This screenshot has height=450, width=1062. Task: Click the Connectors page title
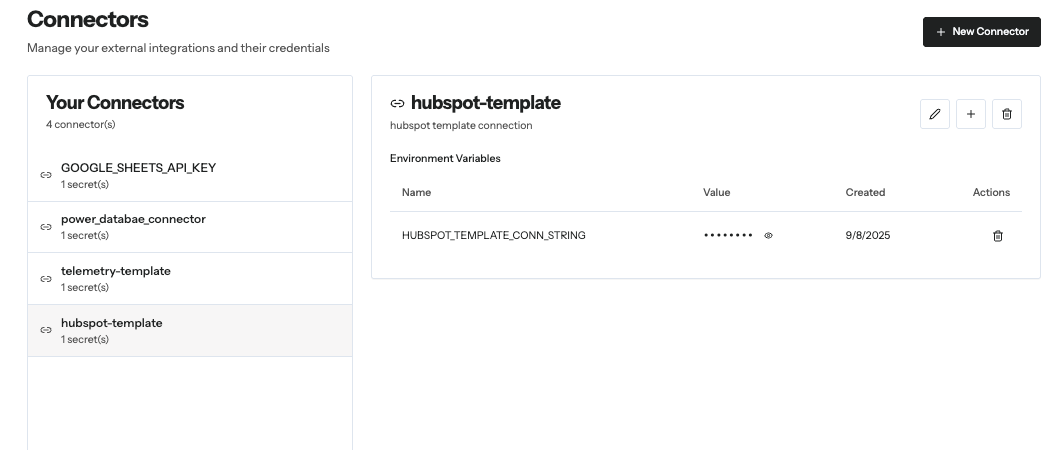[87, 20]
